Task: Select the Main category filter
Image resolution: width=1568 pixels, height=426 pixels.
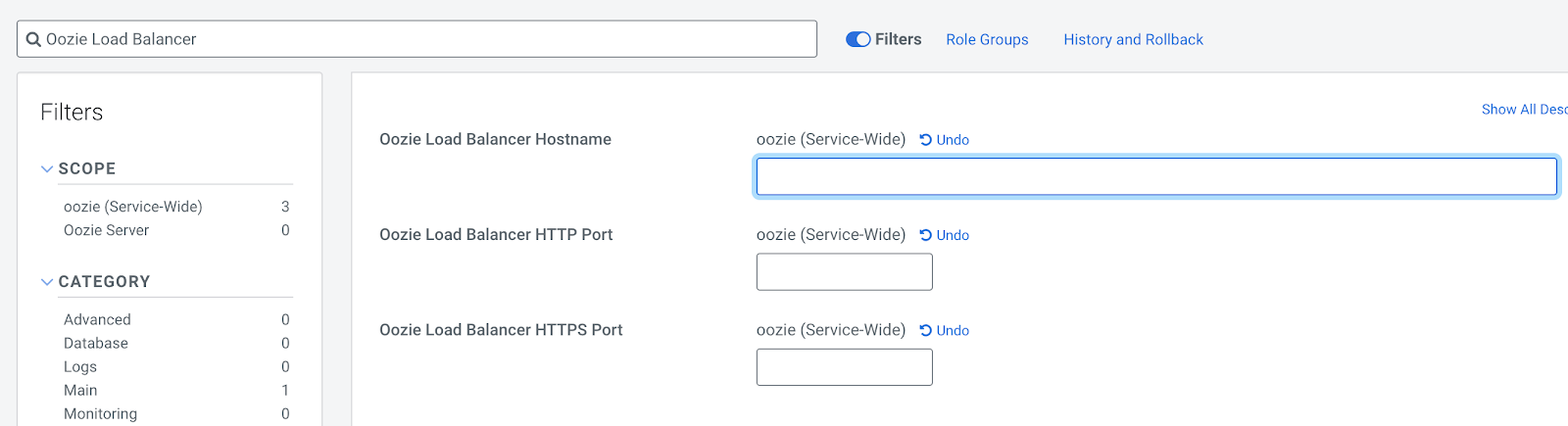Action: coord(80,390)
